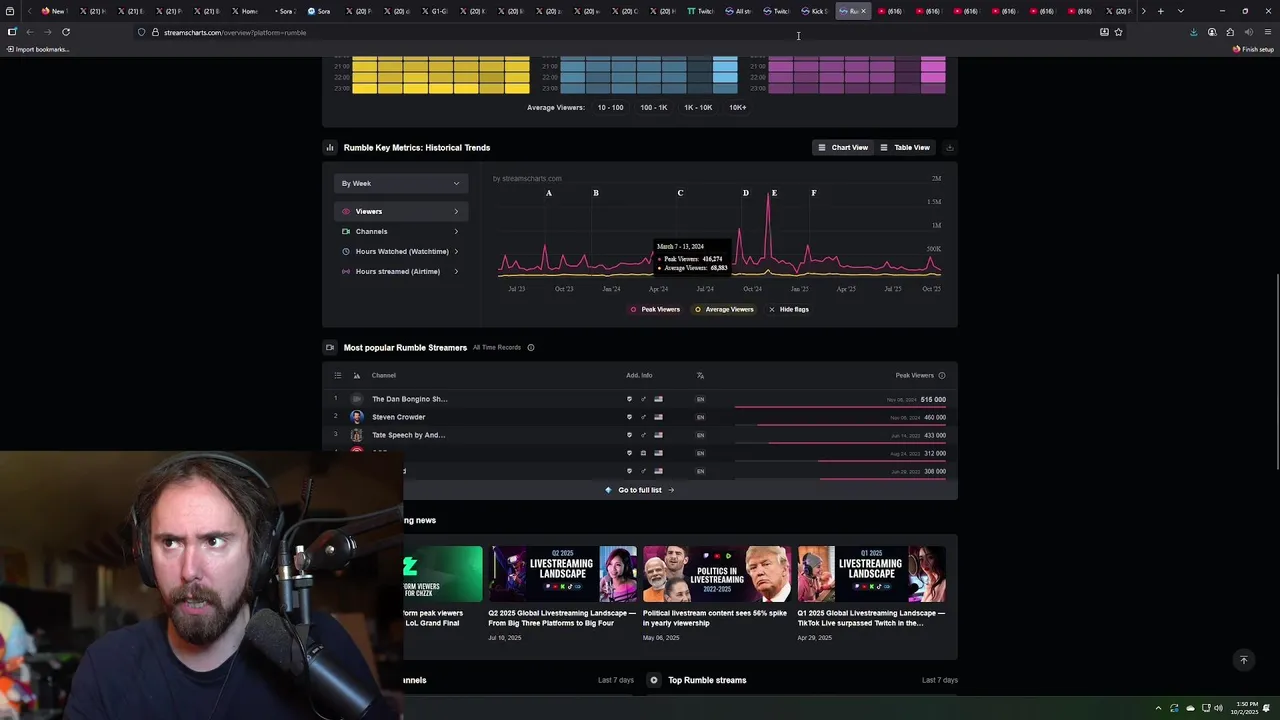Open The Dan Bongino Sh... channel
The width and height of the screenshot is (1280, 720).
(410, 399)
